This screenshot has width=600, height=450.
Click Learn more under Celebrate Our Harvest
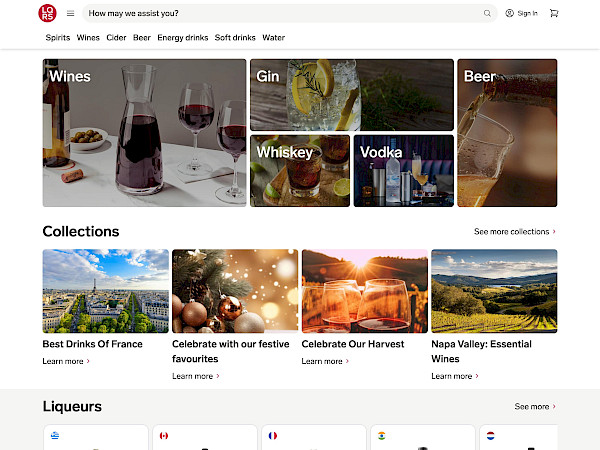coord(325,361)
